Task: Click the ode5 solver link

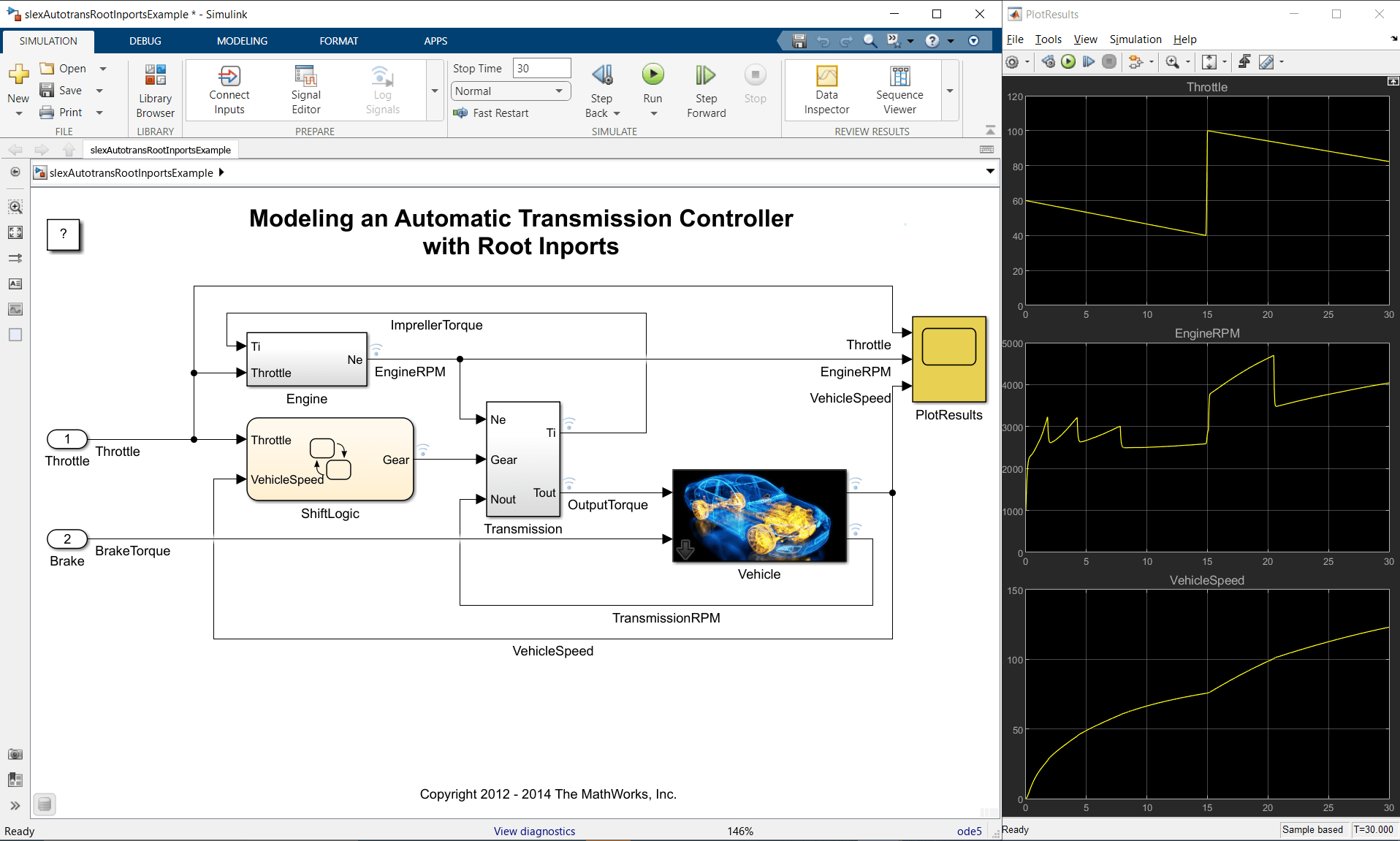Action: 969,831
